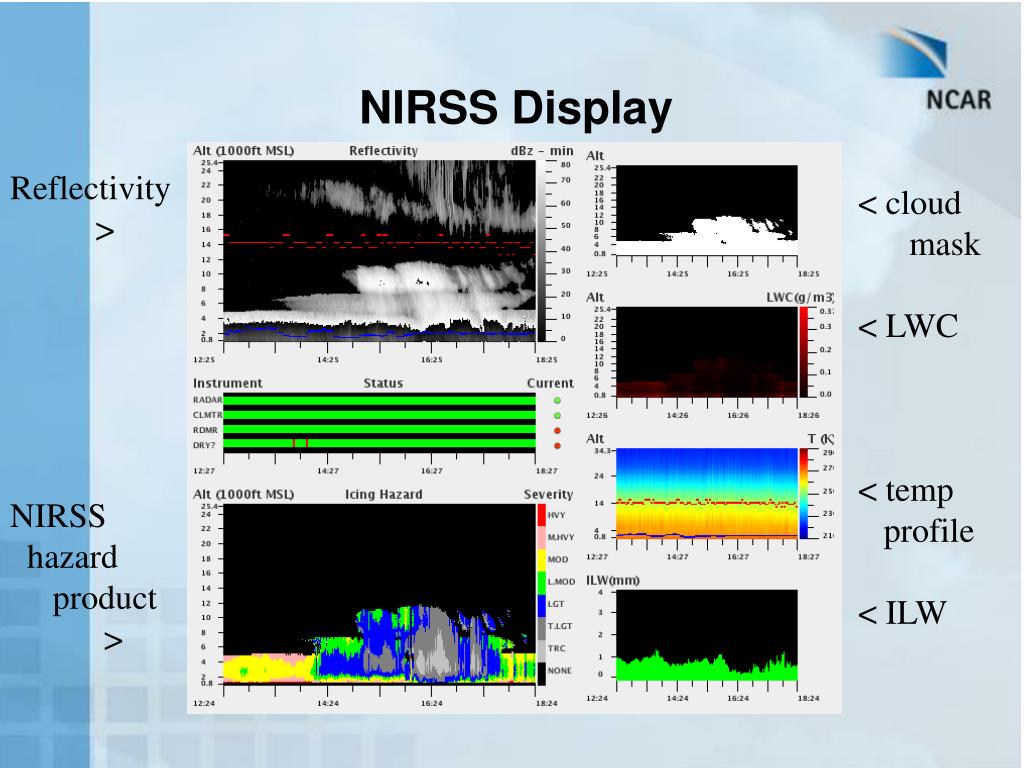Select the LGT blue severity swatch
This screenshot has height=768, width=1024.
[x=541, y=605]
